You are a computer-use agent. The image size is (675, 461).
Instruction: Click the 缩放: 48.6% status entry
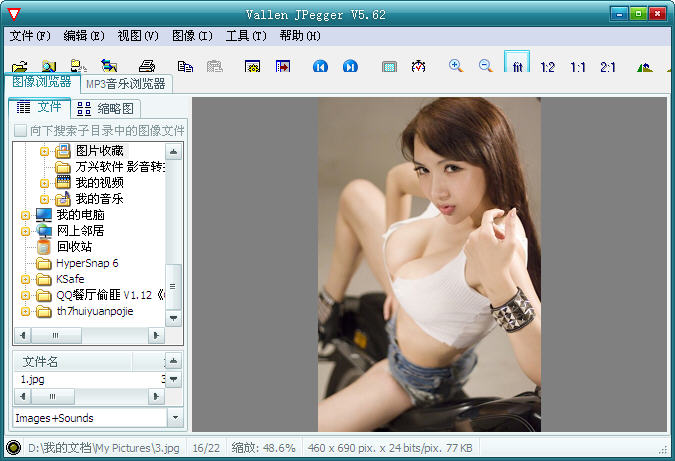pos(263,448)
